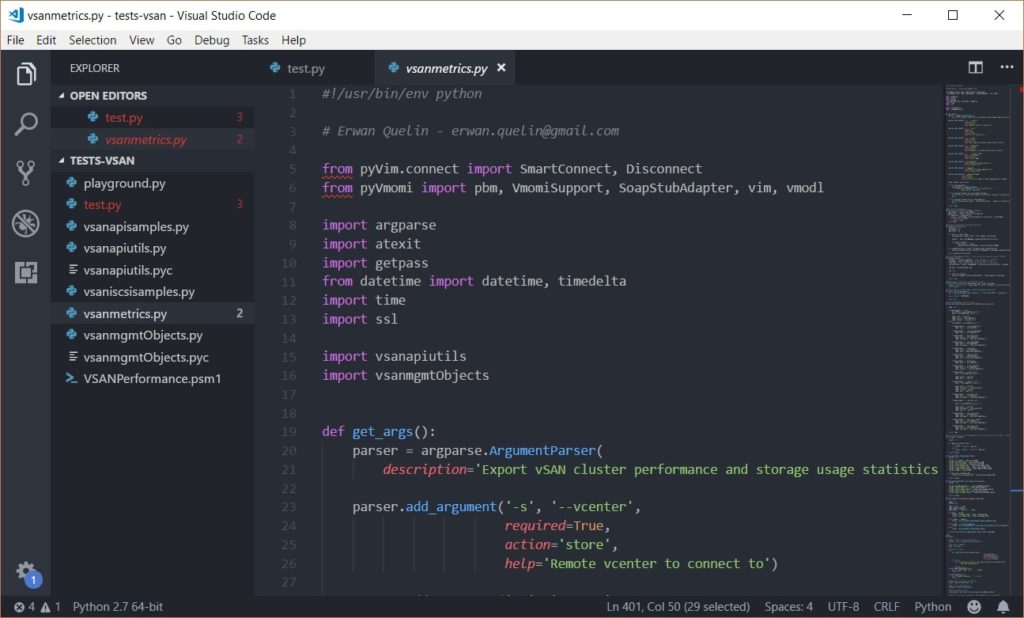Close the vsanmetrics.py tab
The height and width of the screenshot is (618, 1024).
point(501,67)
